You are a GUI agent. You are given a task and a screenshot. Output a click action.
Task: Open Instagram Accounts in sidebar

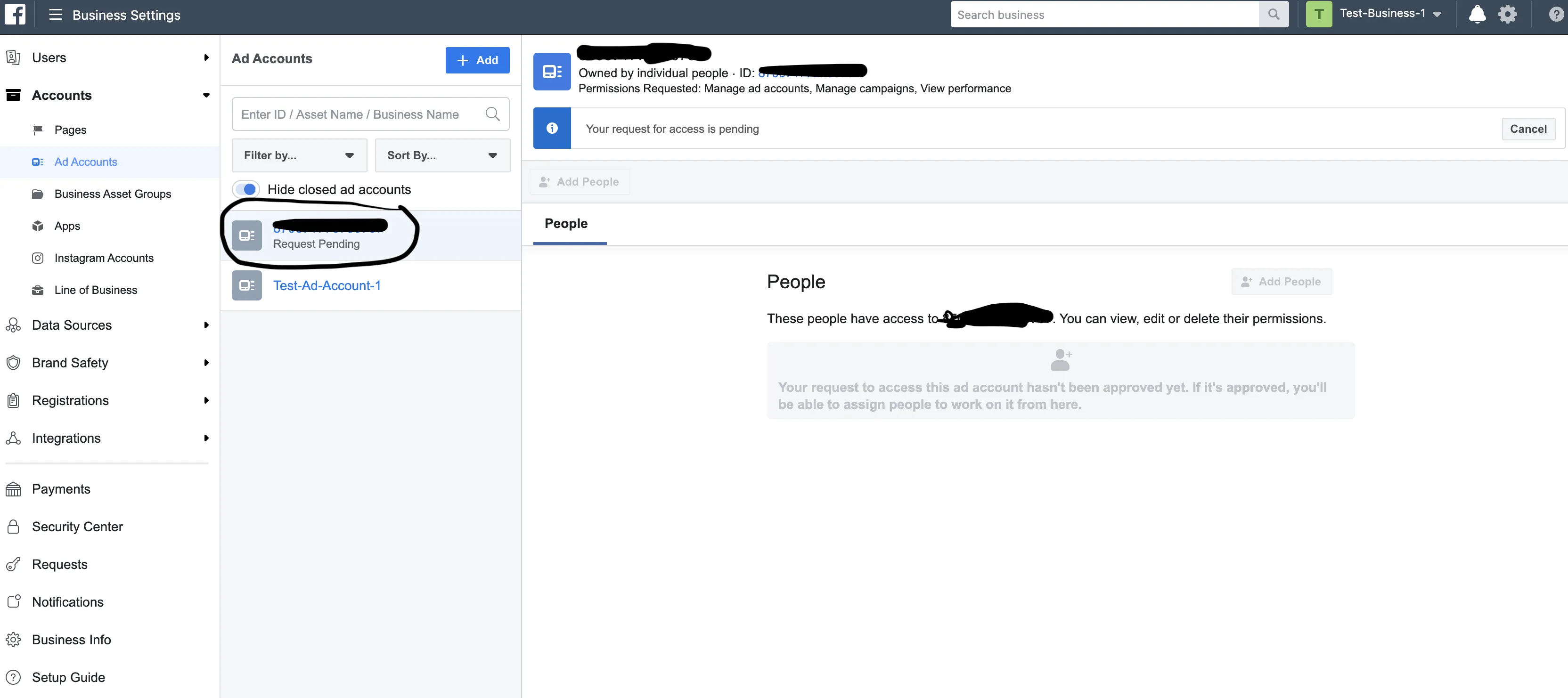point(104,258)
